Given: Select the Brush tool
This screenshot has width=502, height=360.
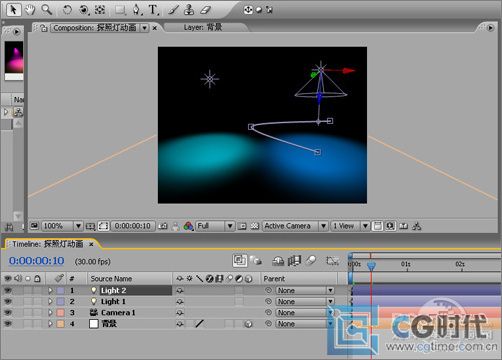Looking at the screenshot, I should point(173,10).
